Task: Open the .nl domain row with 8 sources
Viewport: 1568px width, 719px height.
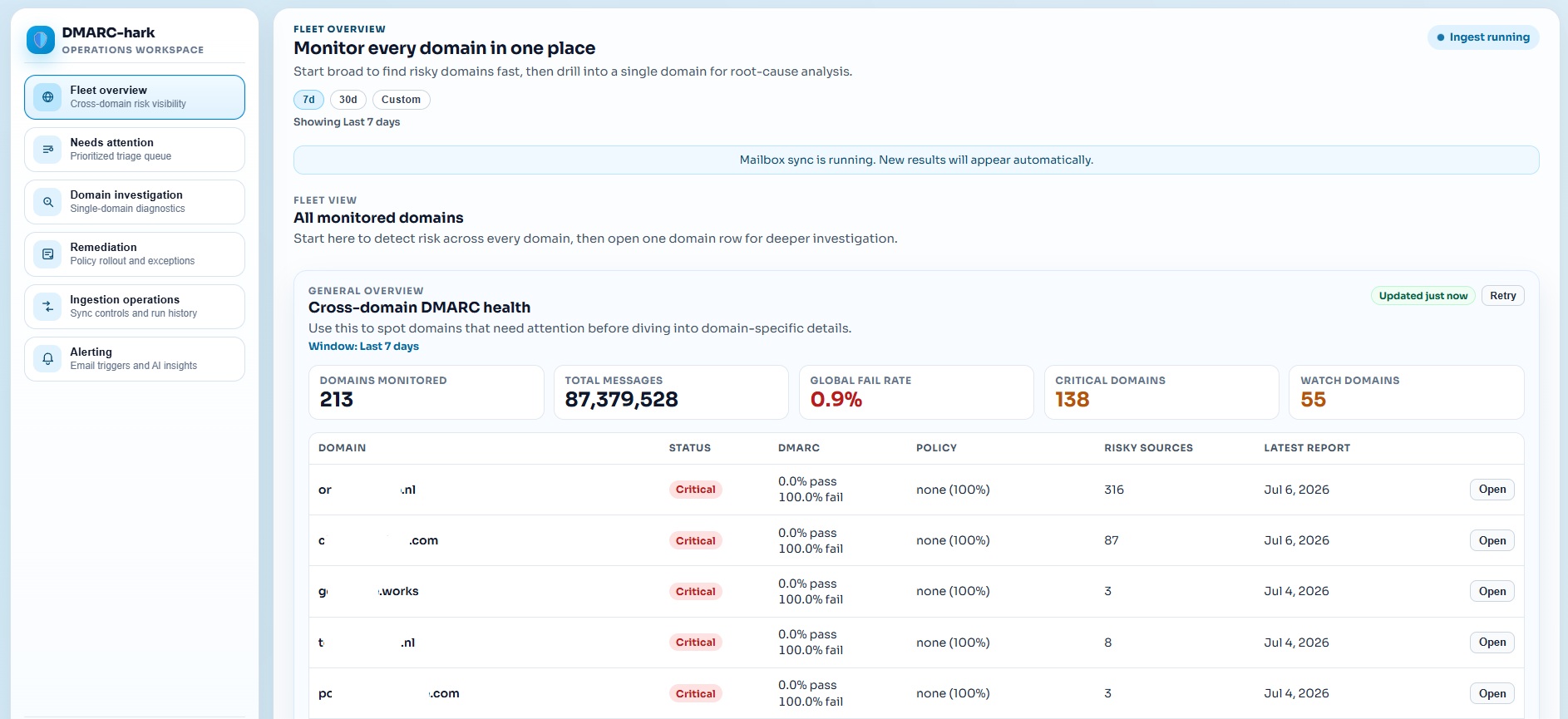Action: [x=1492, y=643]
